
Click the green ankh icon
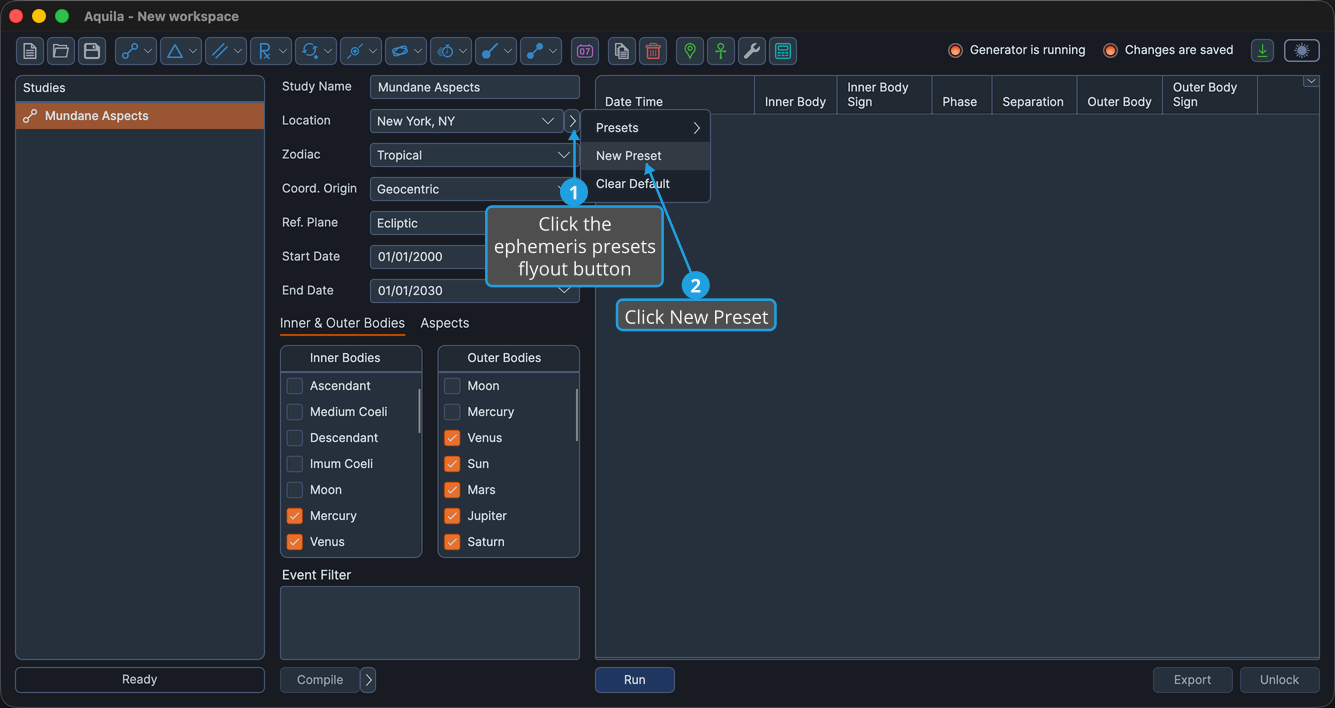(x=721, y=51)
